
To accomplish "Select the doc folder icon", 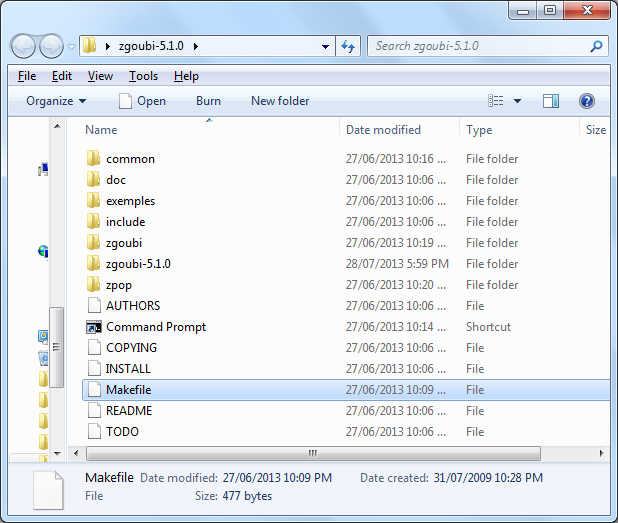I will [93, 179].
